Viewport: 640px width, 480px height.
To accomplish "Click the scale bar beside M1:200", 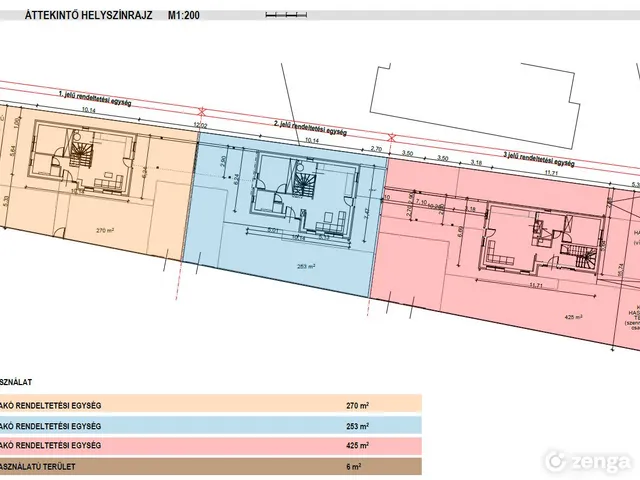I will click(x=286, y=15).
